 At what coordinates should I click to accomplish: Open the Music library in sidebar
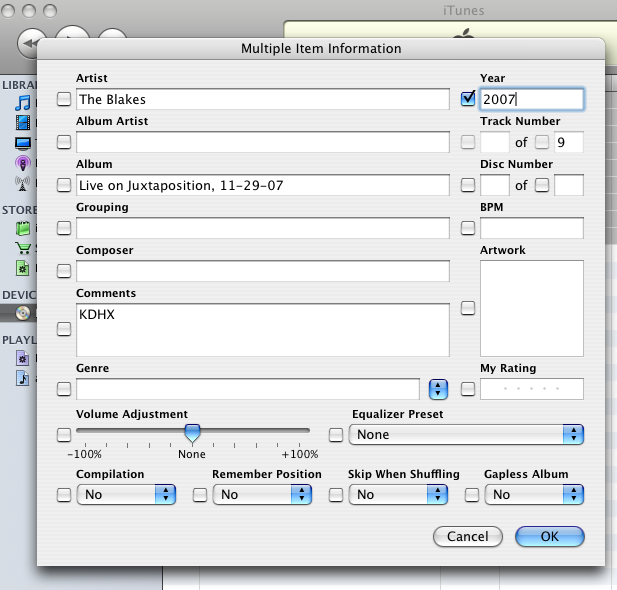pyautogui.click(x=22, y=104)
